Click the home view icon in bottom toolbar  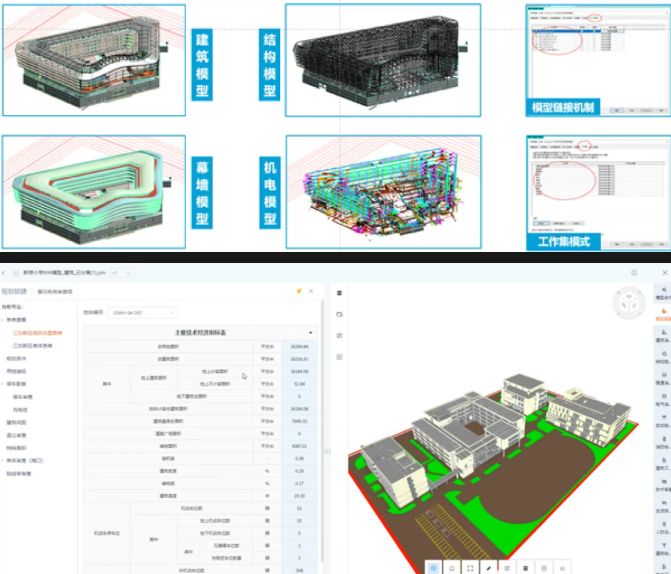[452, 567]
